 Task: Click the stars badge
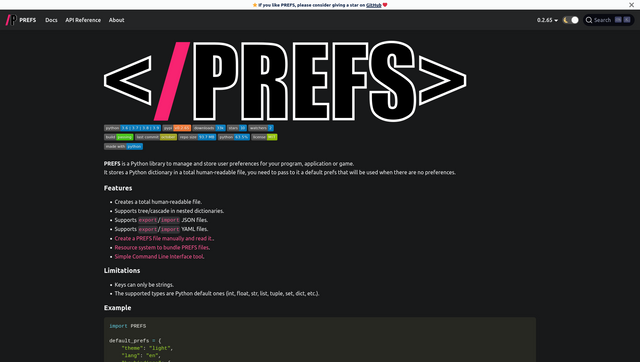point(237,128)
